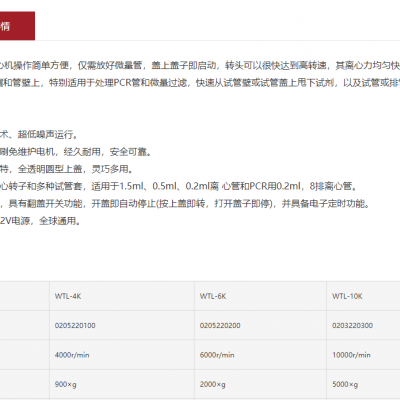Image resolution: width=400 pixels, height=400 pixels.
Task: Click the 2000×g force value
Action: tap(212, 384)
